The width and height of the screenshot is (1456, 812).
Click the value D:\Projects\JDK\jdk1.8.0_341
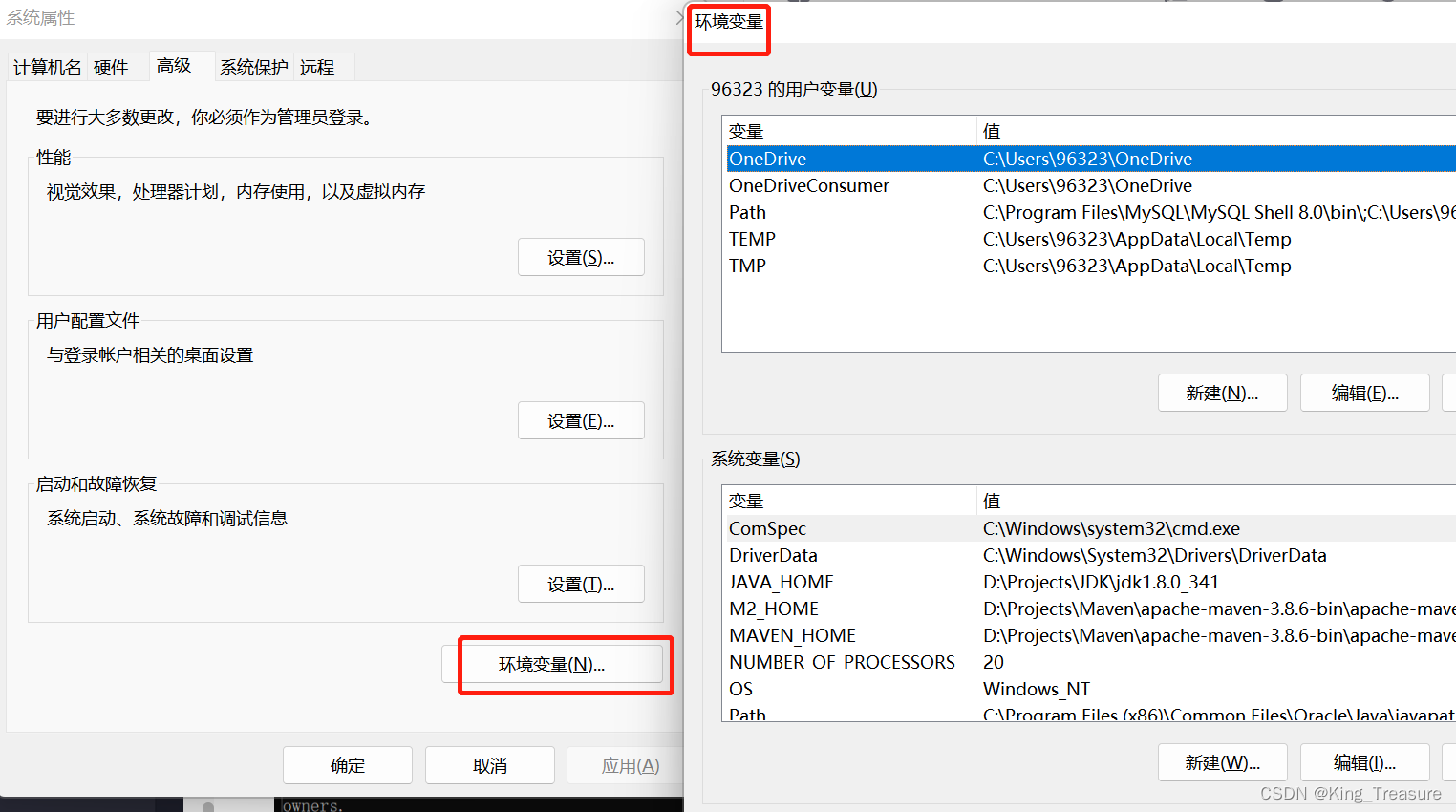[x=1101, y=582]
